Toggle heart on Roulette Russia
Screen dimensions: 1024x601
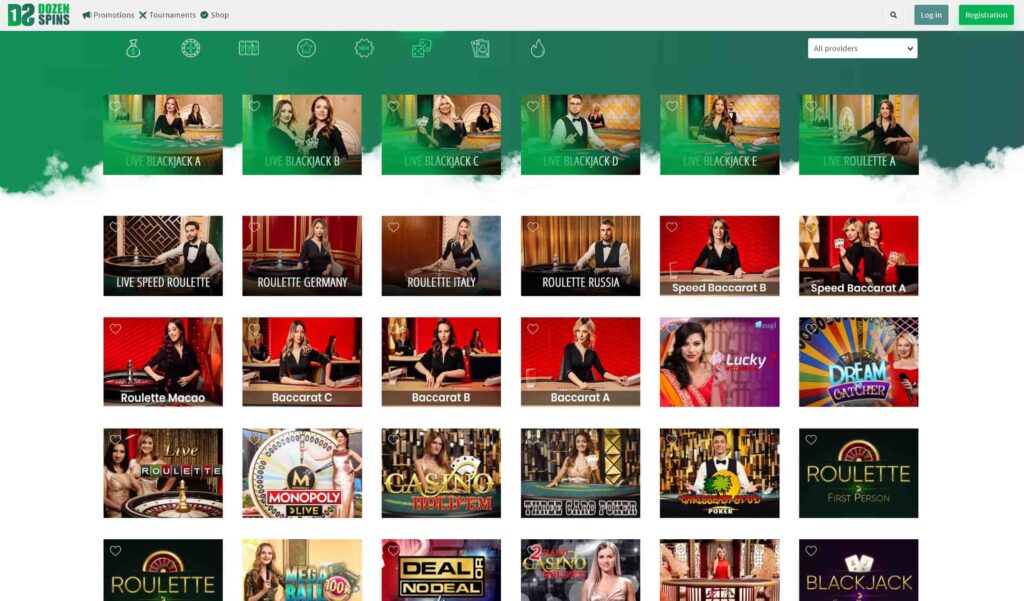(x=533, y=227)
